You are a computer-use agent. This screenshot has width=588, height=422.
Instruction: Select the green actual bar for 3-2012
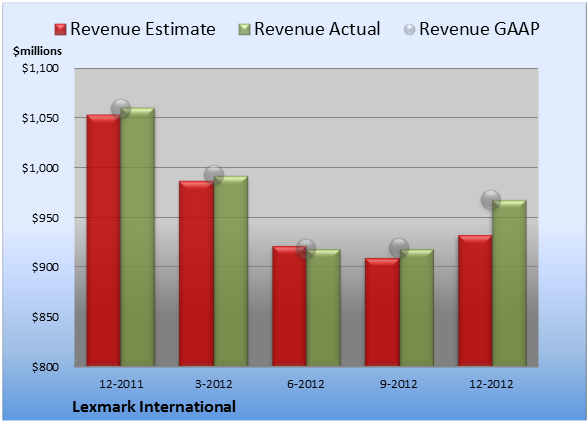tap(231, 271)
